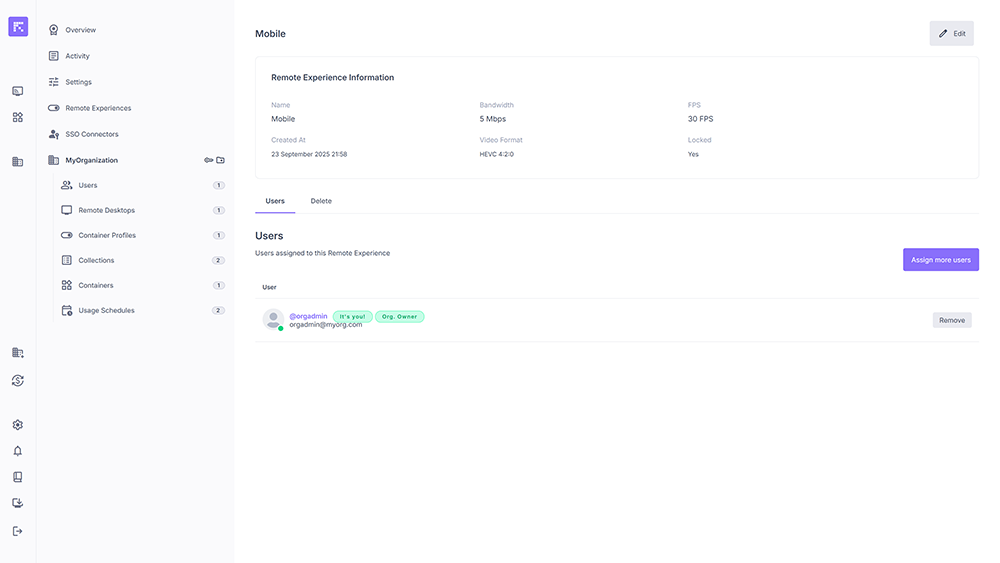The image size is (1000, 563).
Task: Open Container Profiles in the sidebar
Action: point(107,235)
